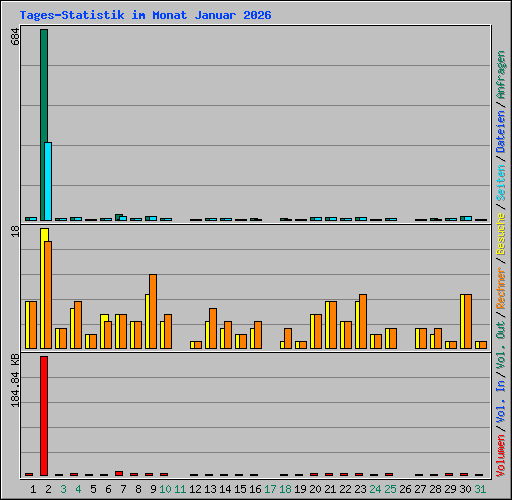Viewport: 512px width, 500px height.
Task: Click the orange Rechner bar on day 16
Action: pos(258,335)
